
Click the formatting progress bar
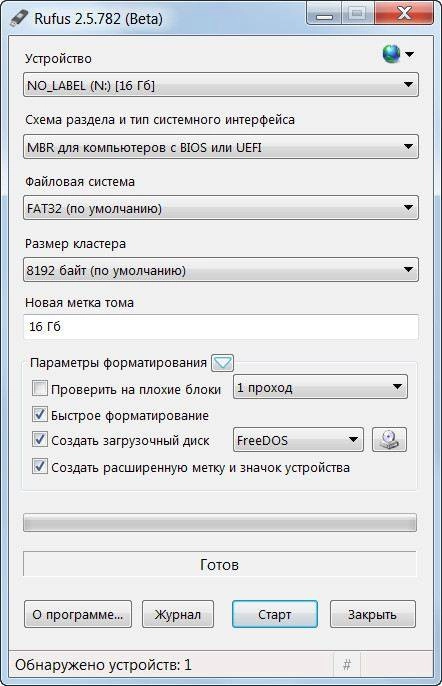pos(220,523)
